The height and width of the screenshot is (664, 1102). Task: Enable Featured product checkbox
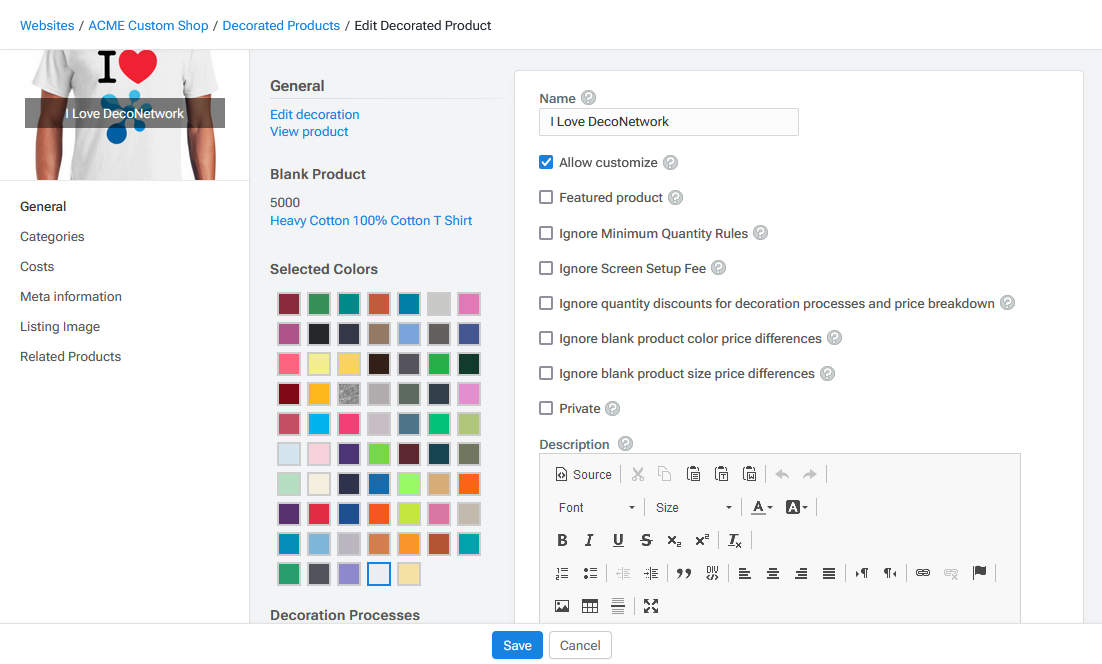pos(546,197)
